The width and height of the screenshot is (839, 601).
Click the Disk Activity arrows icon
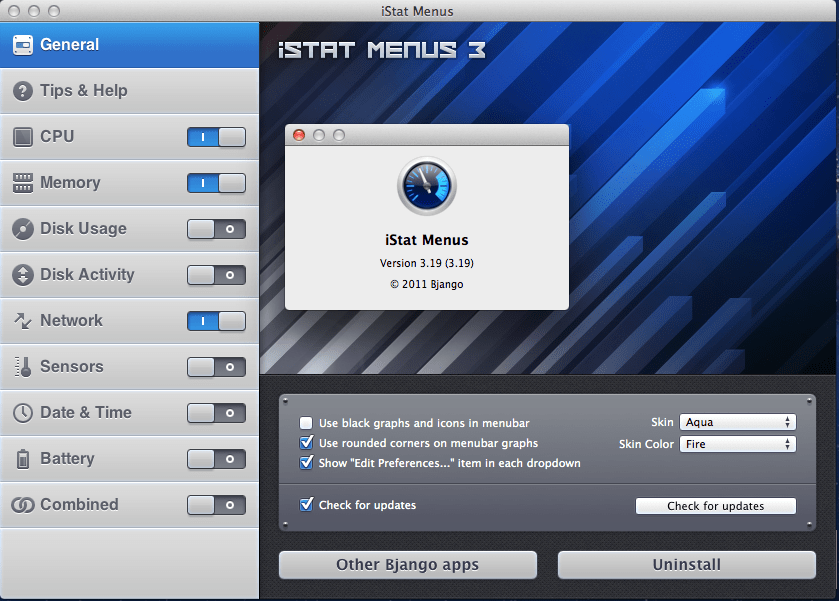[22, 275]
